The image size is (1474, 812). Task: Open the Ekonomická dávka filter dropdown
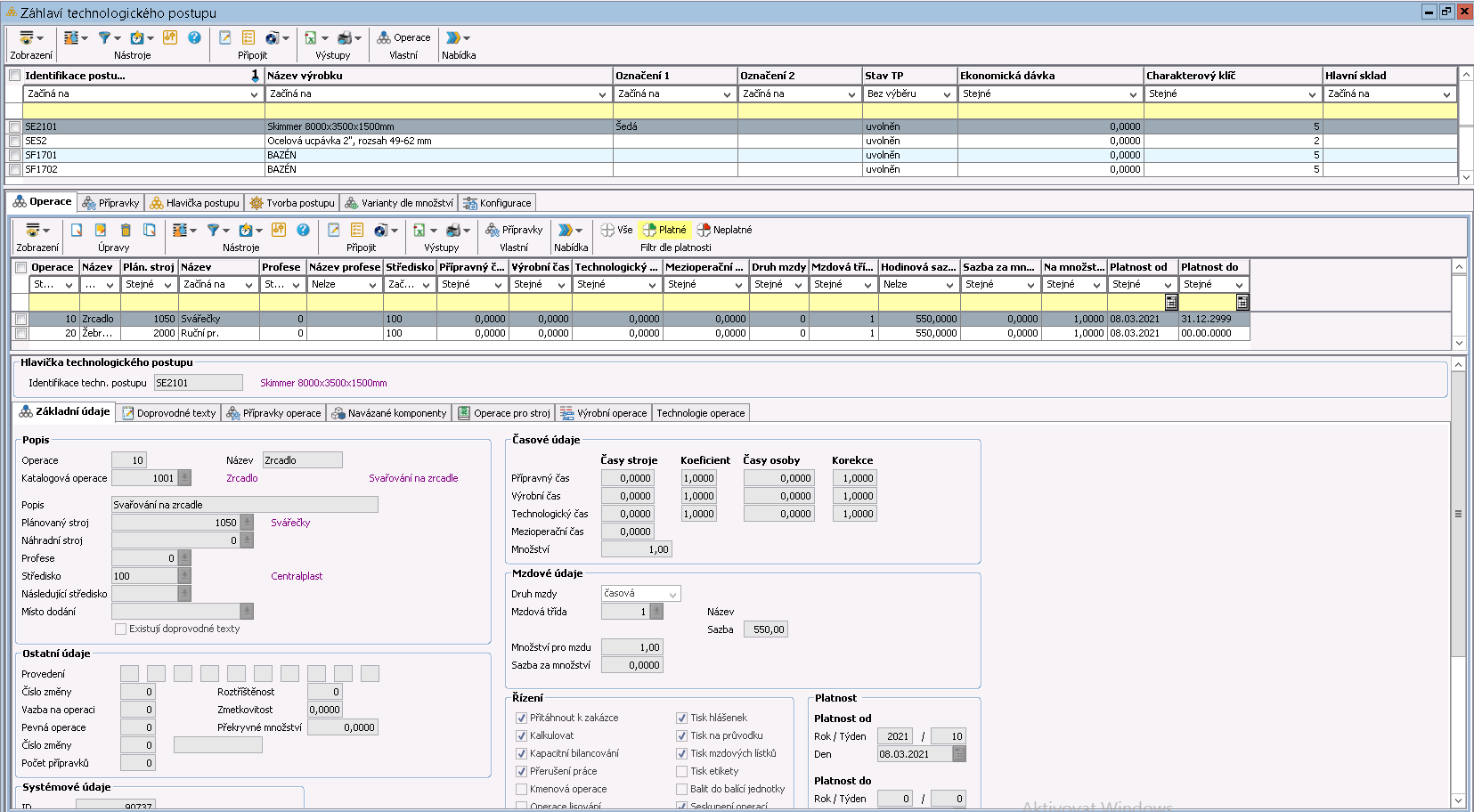pos(1133,93)
